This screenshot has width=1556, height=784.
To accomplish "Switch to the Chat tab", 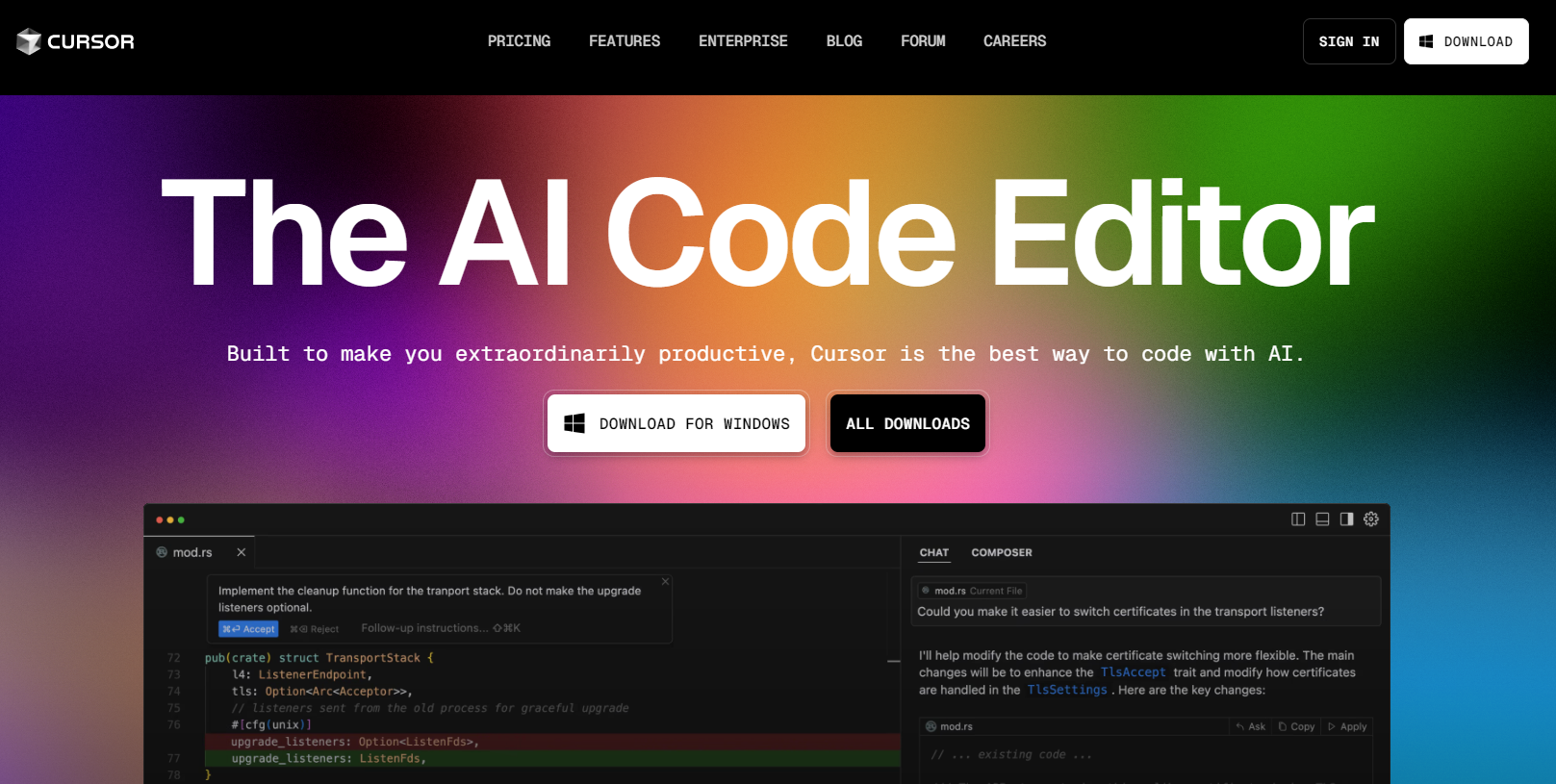I will [934, 553].
